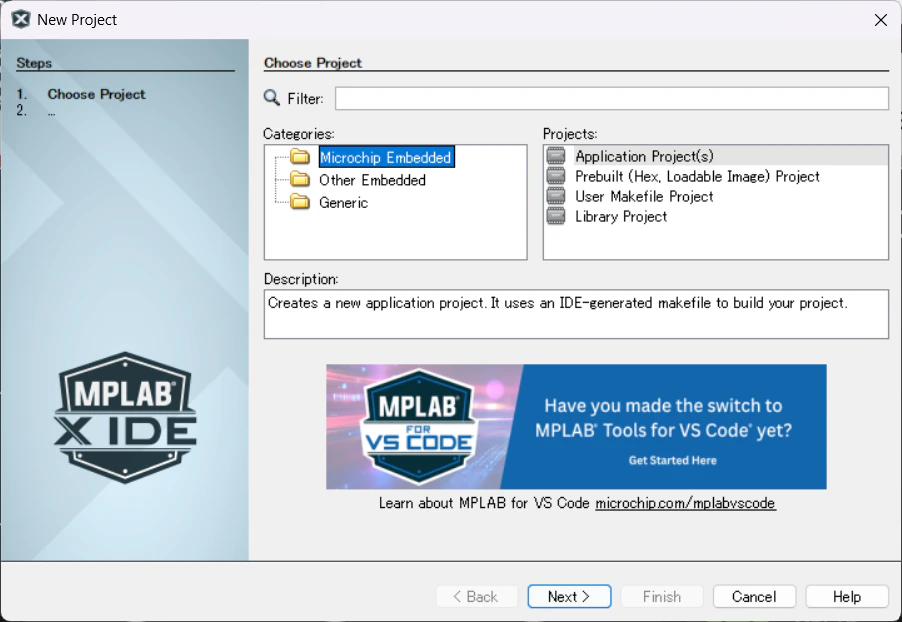Image resolution: width=902 pixels, height=622 pixels.
Task: Choose Prebuilt (Hex, Loadable Image) Project
Action: [x=697, y=176]
